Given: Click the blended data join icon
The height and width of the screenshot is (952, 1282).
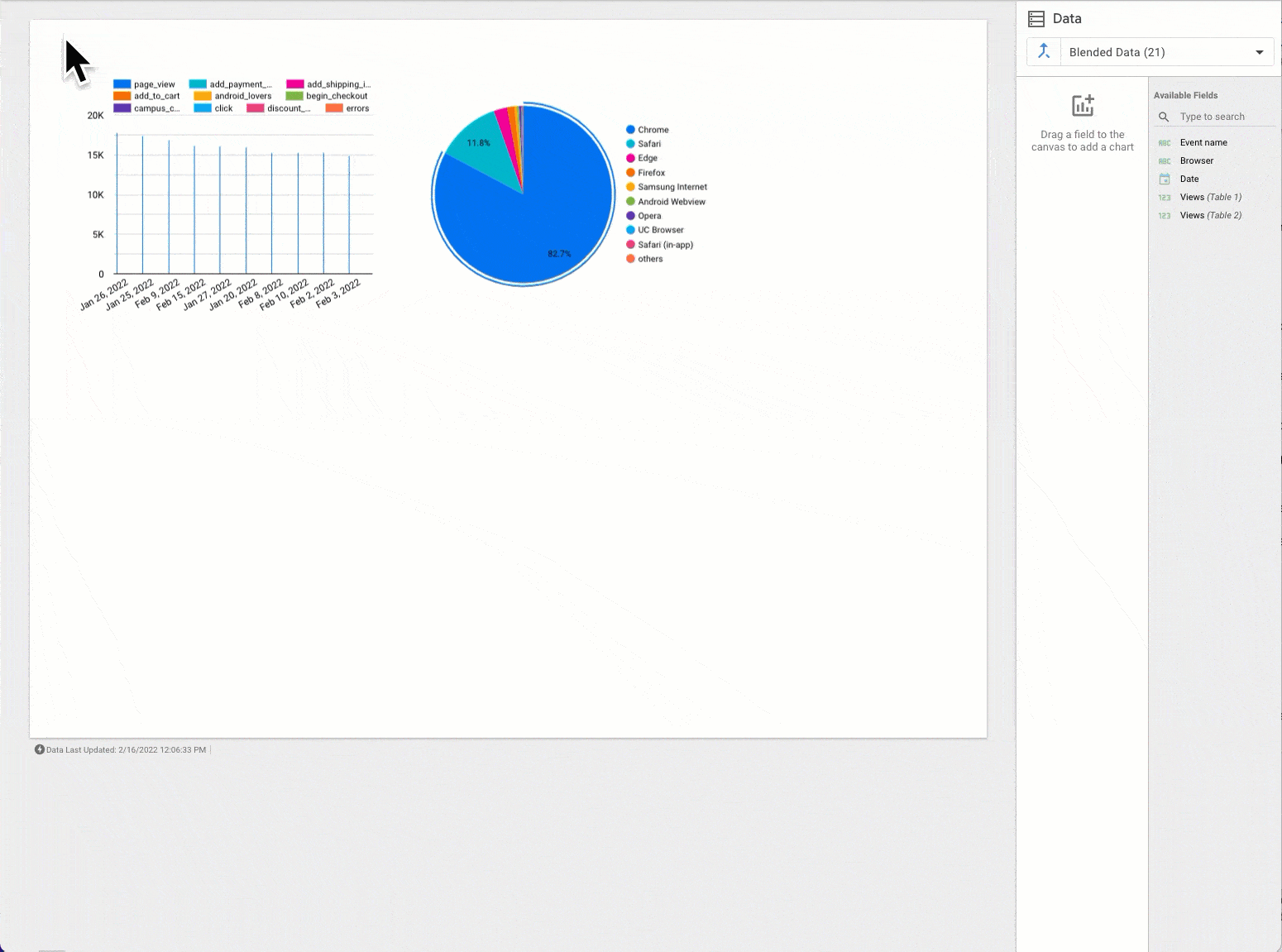Looking at the screenshot, I should coord(1043,51).
